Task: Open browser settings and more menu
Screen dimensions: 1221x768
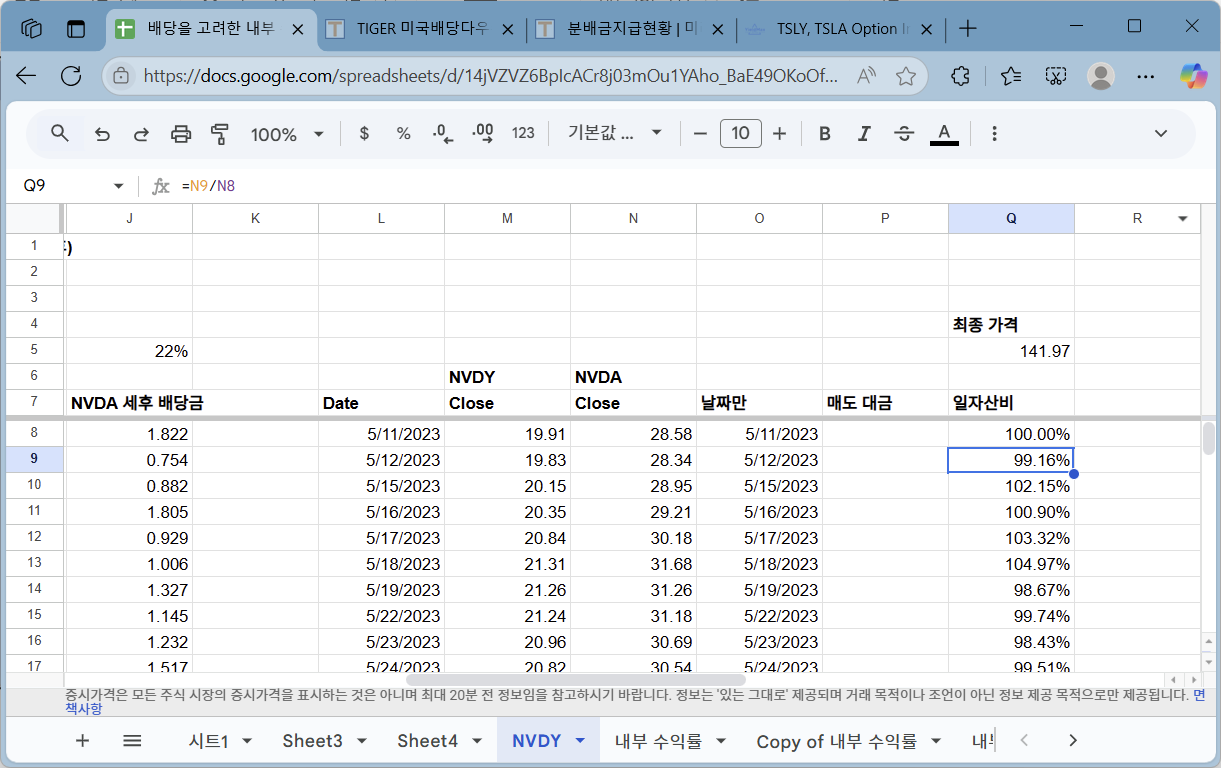Action: point(1147,76)
